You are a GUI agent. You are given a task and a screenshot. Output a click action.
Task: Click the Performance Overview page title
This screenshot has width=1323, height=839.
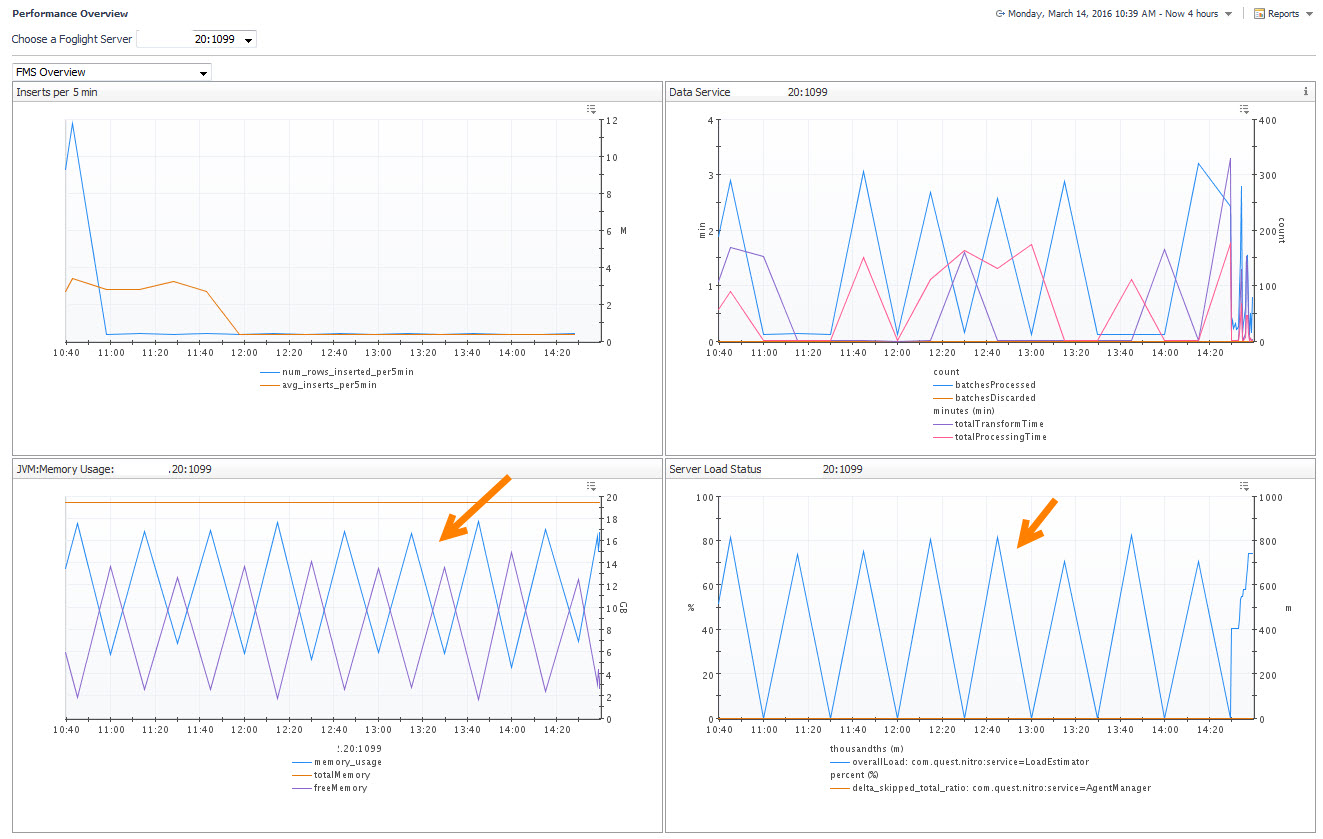pyautogui.click(x=70, y=14)
